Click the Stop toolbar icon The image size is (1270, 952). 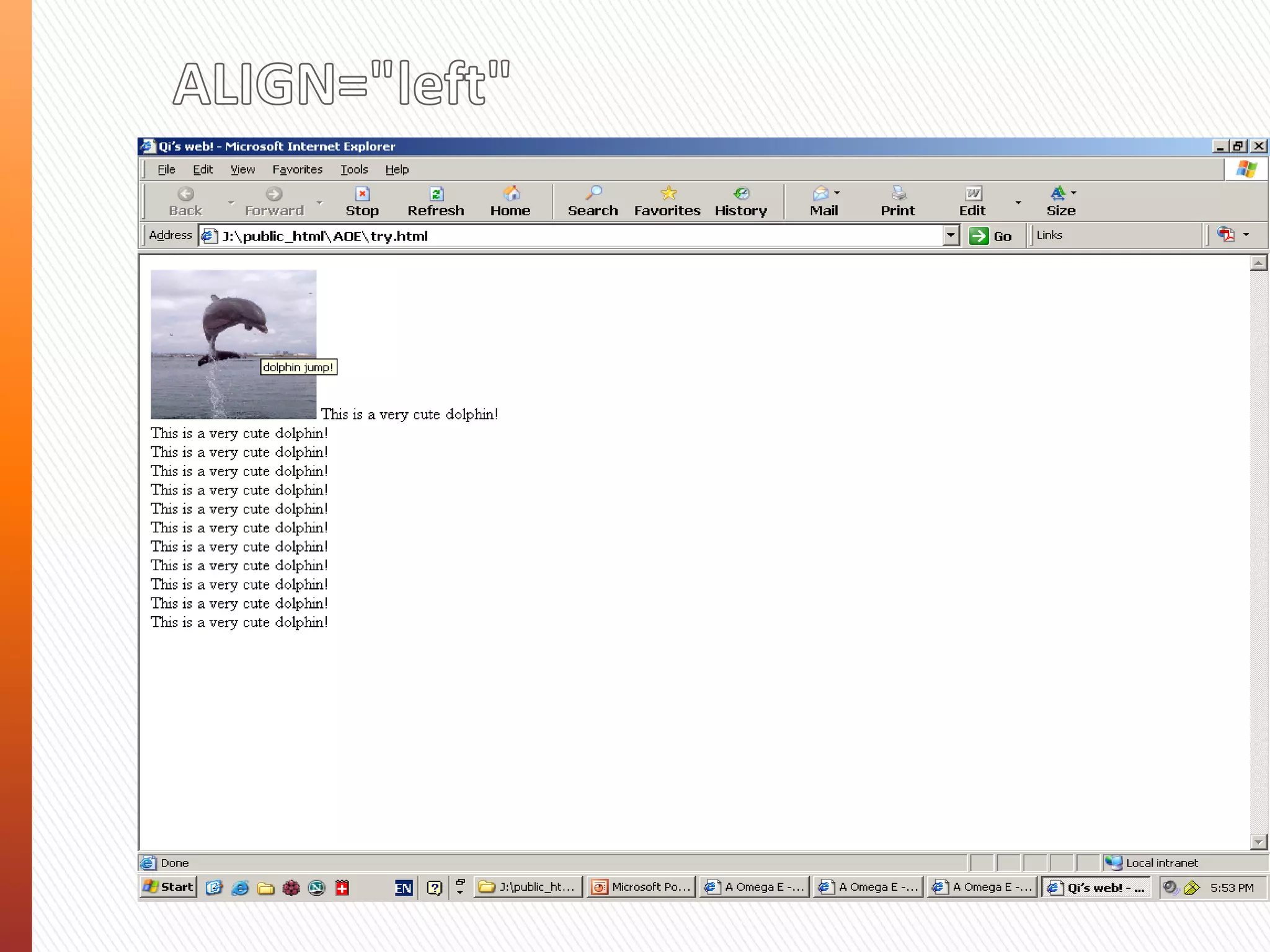click(362, 195)
